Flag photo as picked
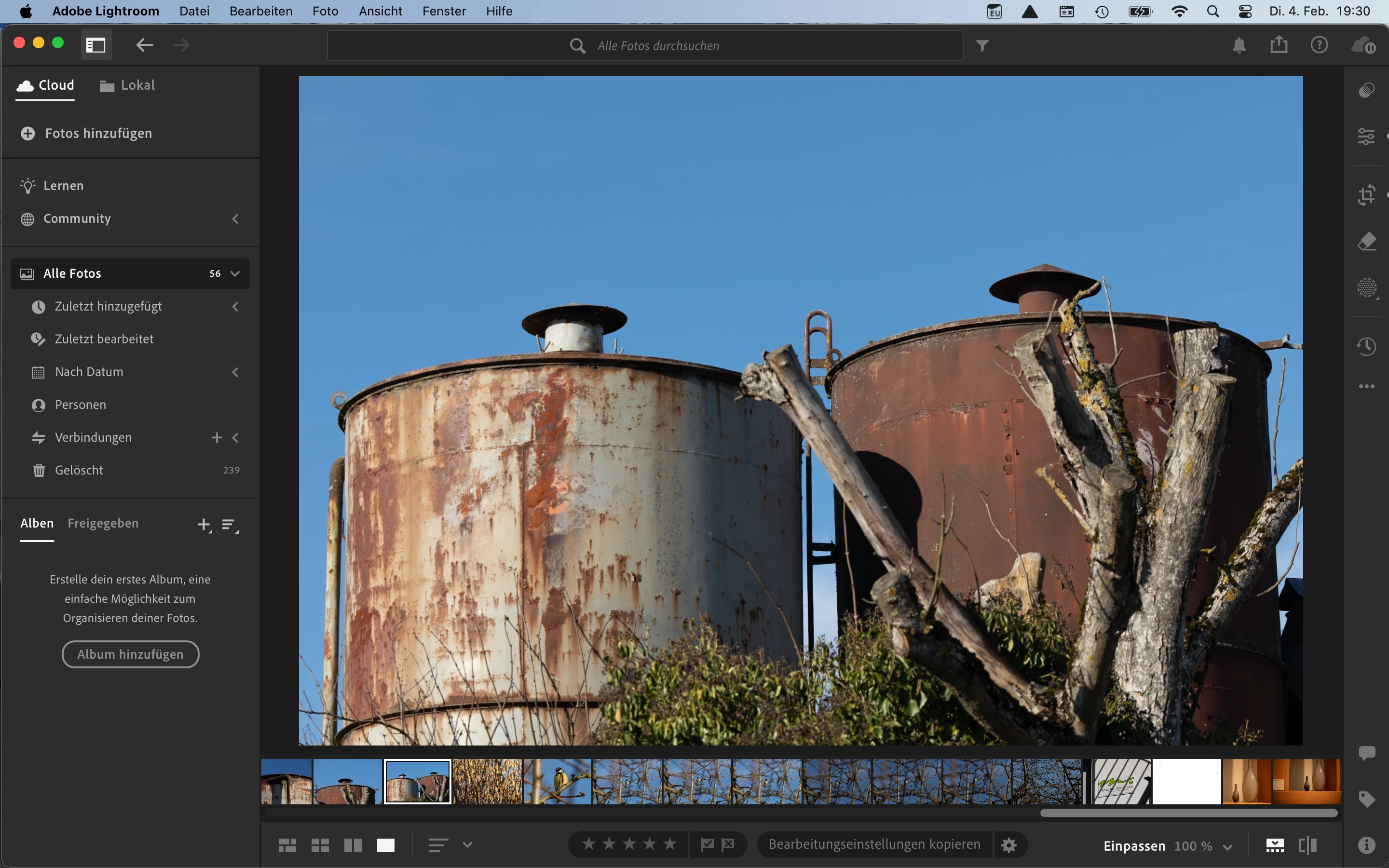Screen dimensions: 1389x868 tap(707, 844)
